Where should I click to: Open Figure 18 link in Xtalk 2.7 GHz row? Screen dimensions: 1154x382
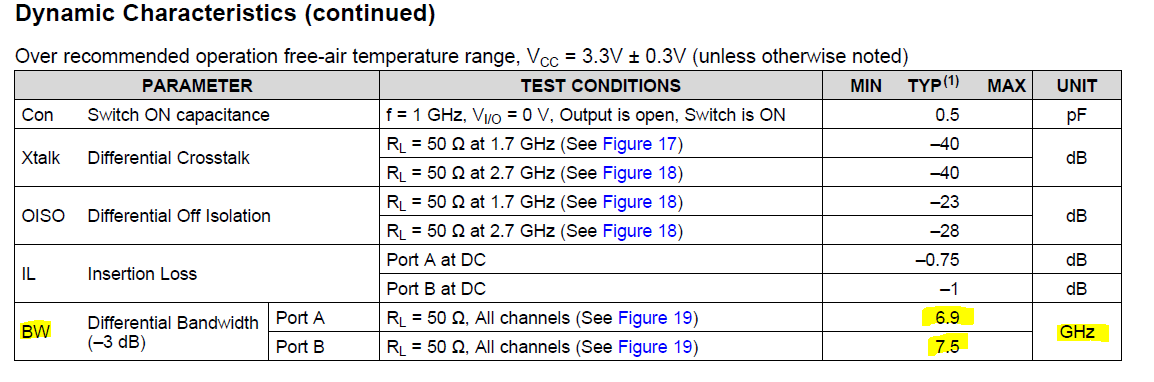click(640, 173)
